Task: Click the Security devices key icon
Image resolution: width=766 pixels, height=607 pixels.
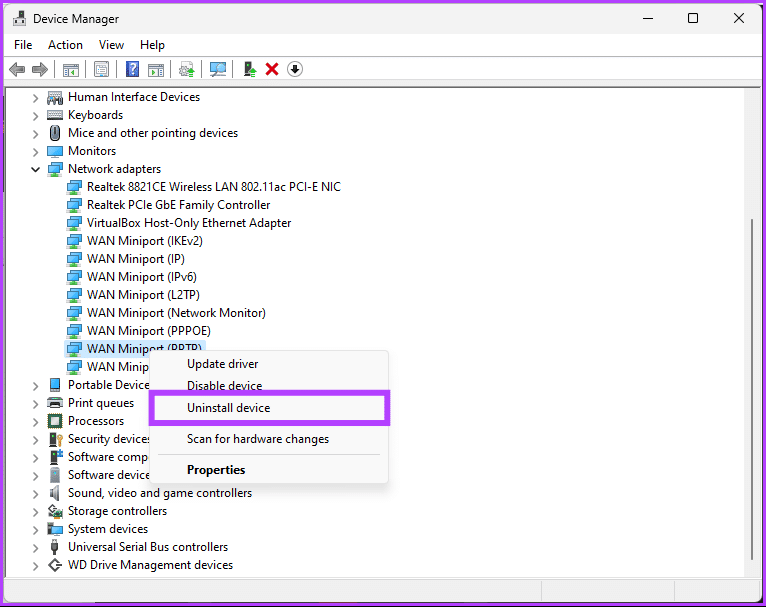Action: (56, 439)
